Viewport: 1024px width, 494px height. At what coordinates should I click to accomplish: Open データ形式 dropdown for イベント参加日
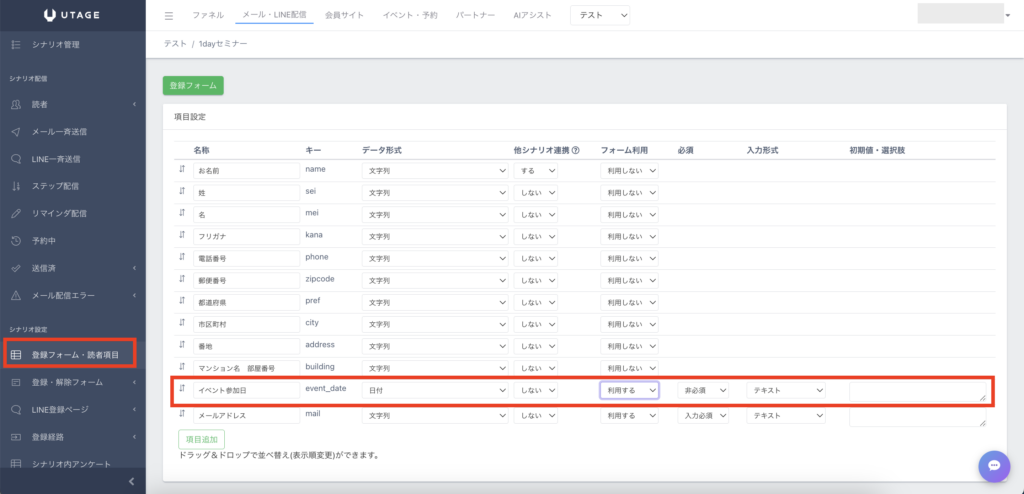pos(435,390)
